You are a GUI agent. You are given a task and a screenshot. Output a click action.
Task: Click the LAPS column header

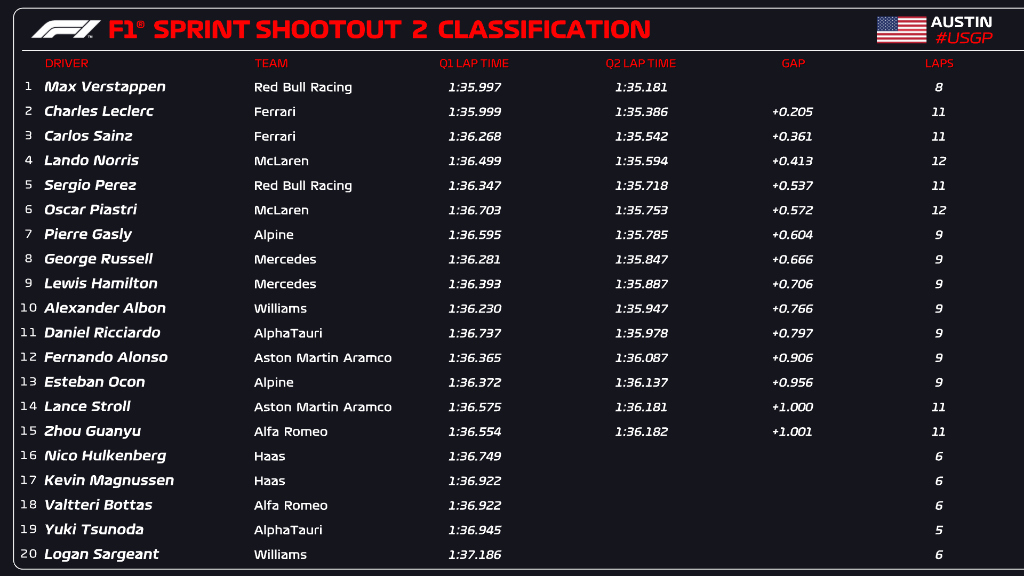click(939, 63)
